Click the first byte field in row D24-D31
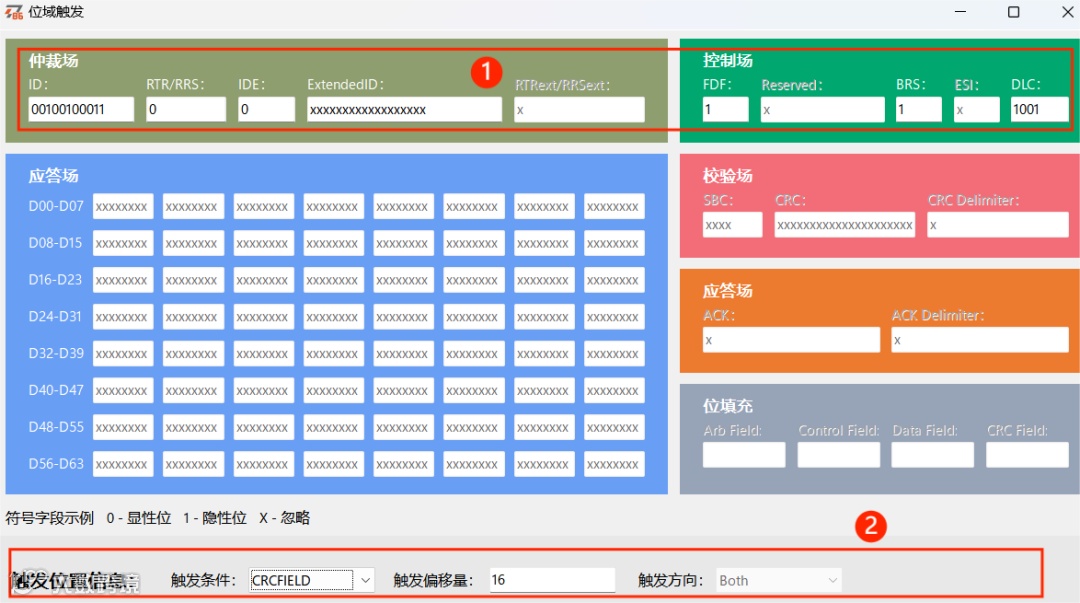Screen dimensions: 1080x603 tap(123, 317)
